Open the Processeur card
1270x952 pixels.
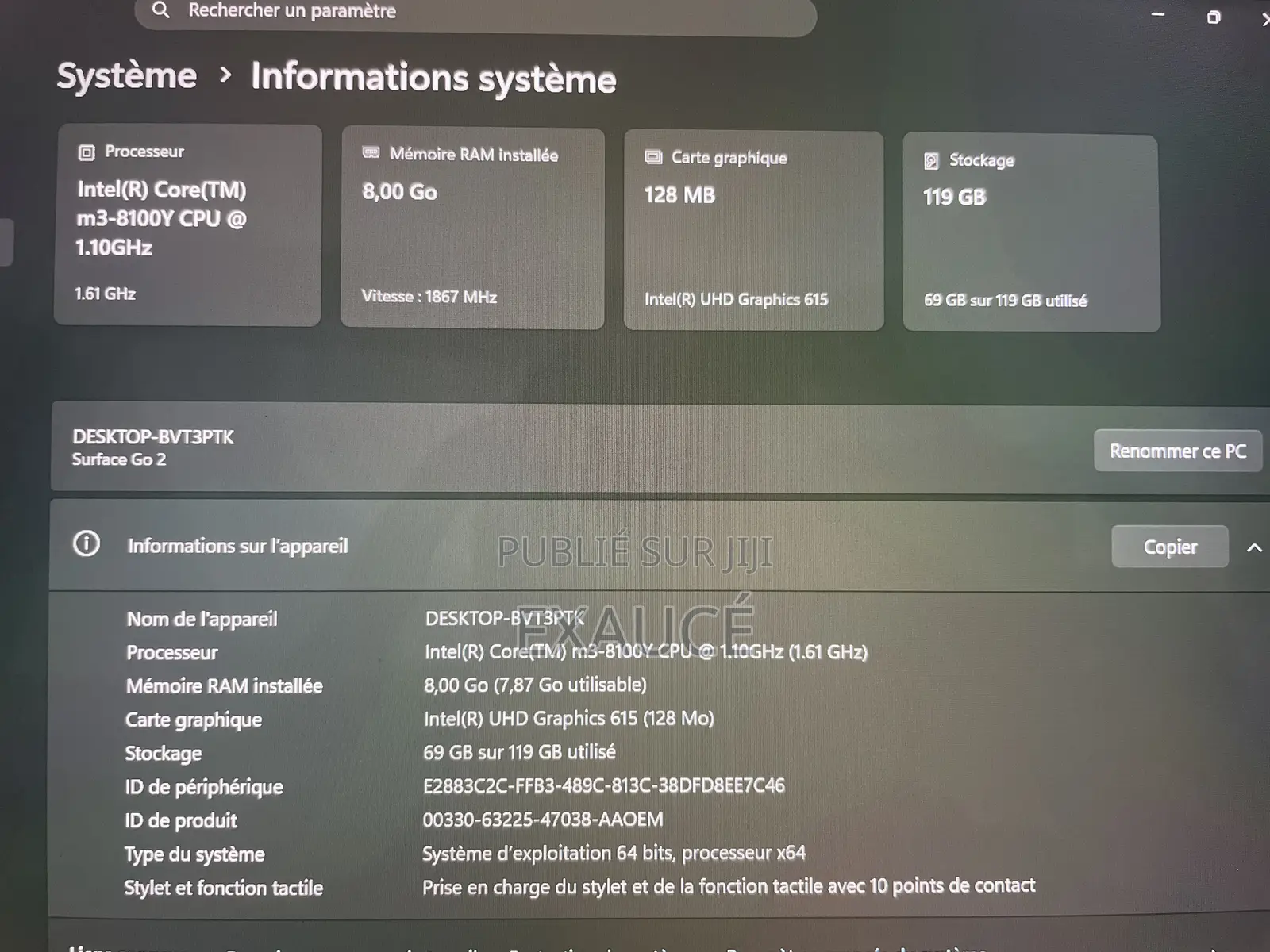(188, 225)
